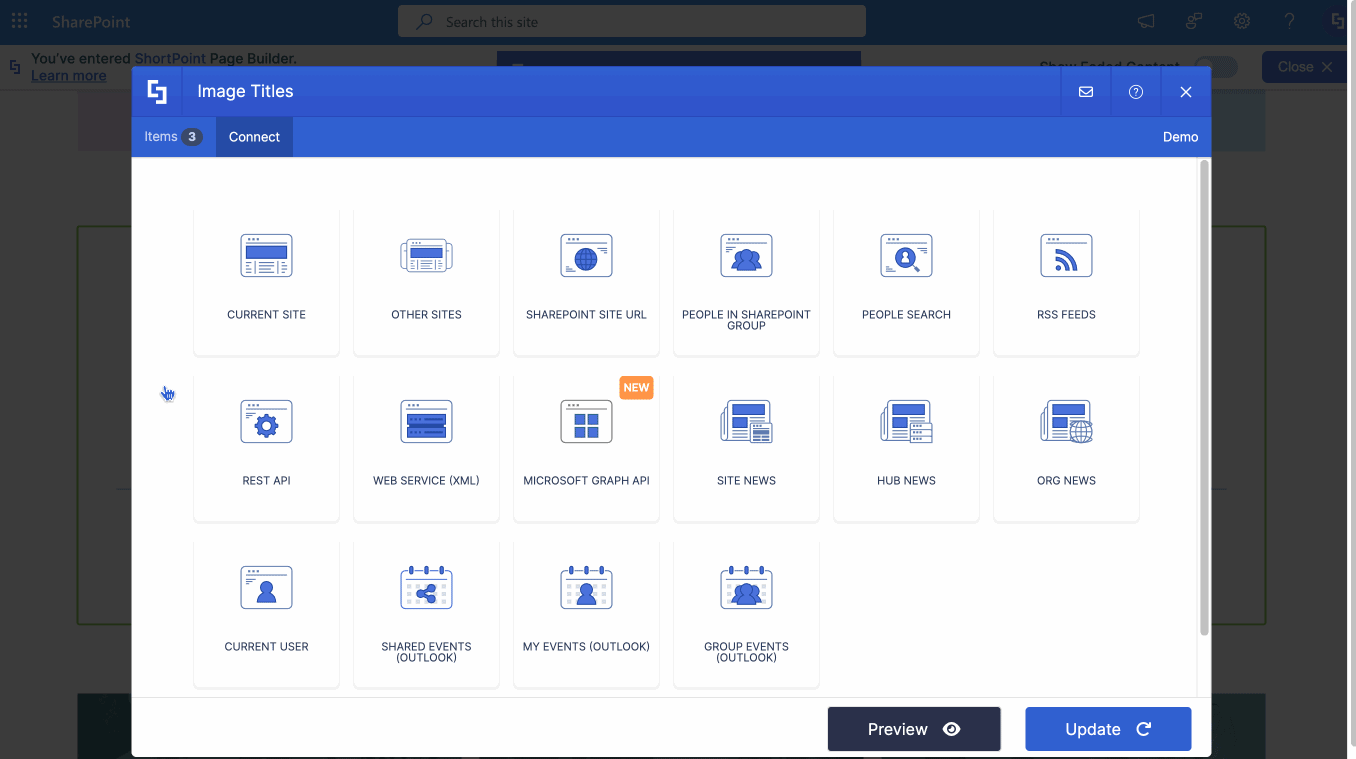The image size is (1356, 759).
Task: Click the ShortPoint email support envelope icon
Action: 1085,91
